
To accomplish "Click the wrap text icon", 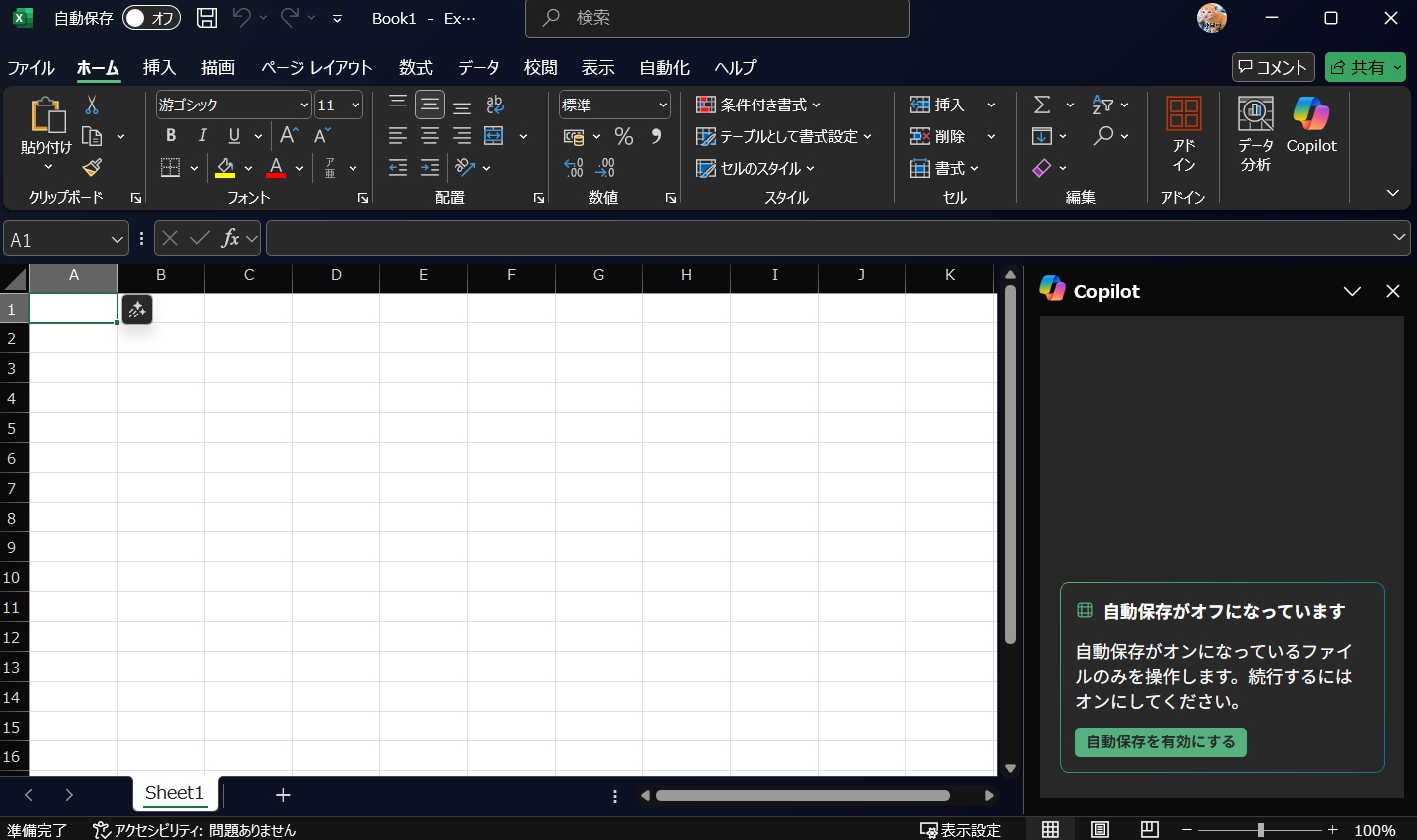I will 495,105.
